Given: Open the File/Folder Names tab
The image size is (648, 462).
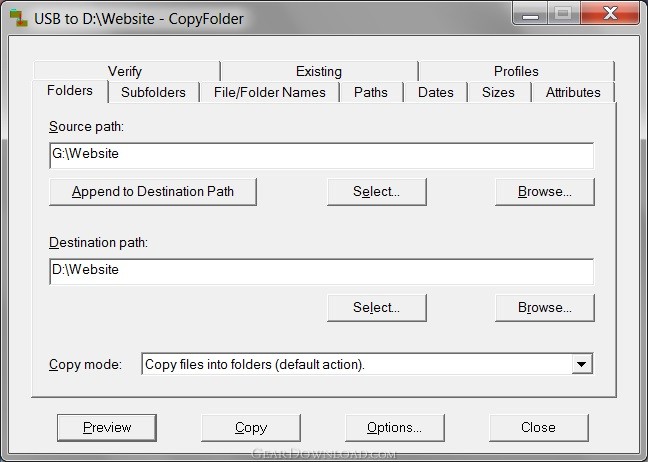Looking at the screenshot, I should coord(269,92).
